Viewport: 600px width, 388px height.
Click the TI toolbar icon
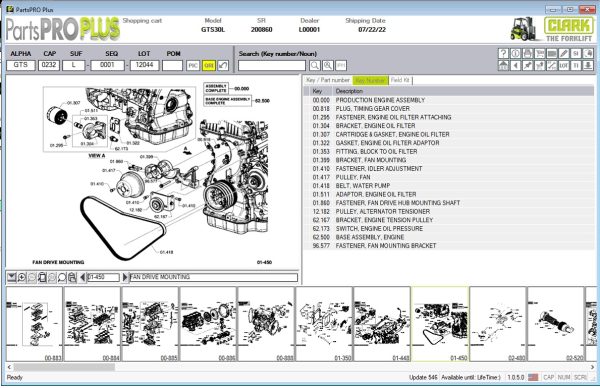[x=576, y=65]
